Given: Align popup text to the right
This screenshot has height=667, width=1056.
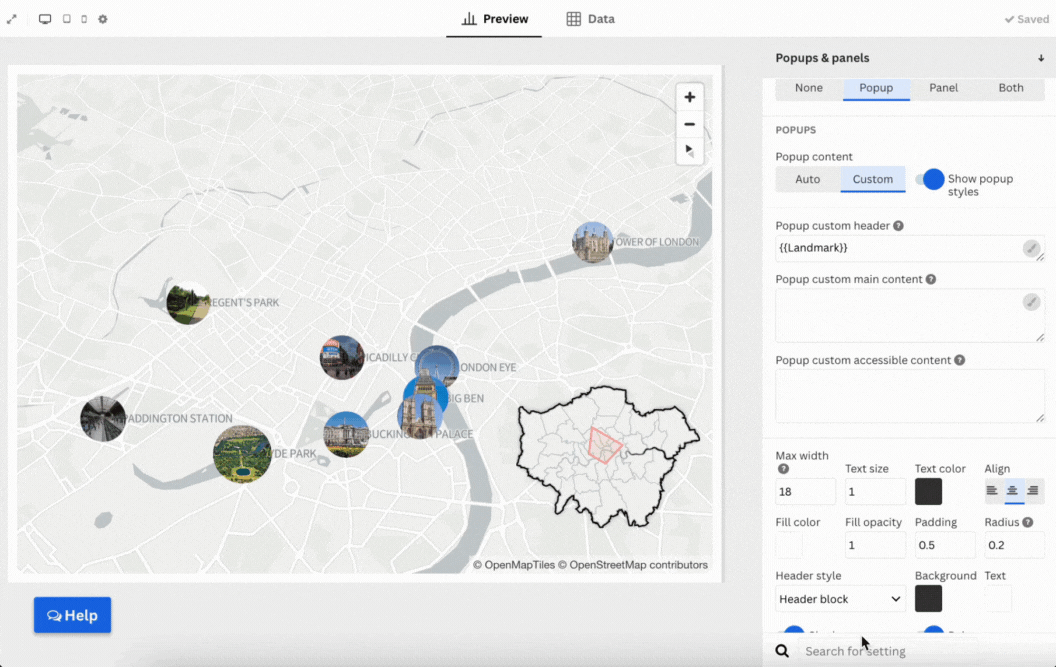Looking at the screenshot, I should pyautogui.click(x=1033, y=490).
